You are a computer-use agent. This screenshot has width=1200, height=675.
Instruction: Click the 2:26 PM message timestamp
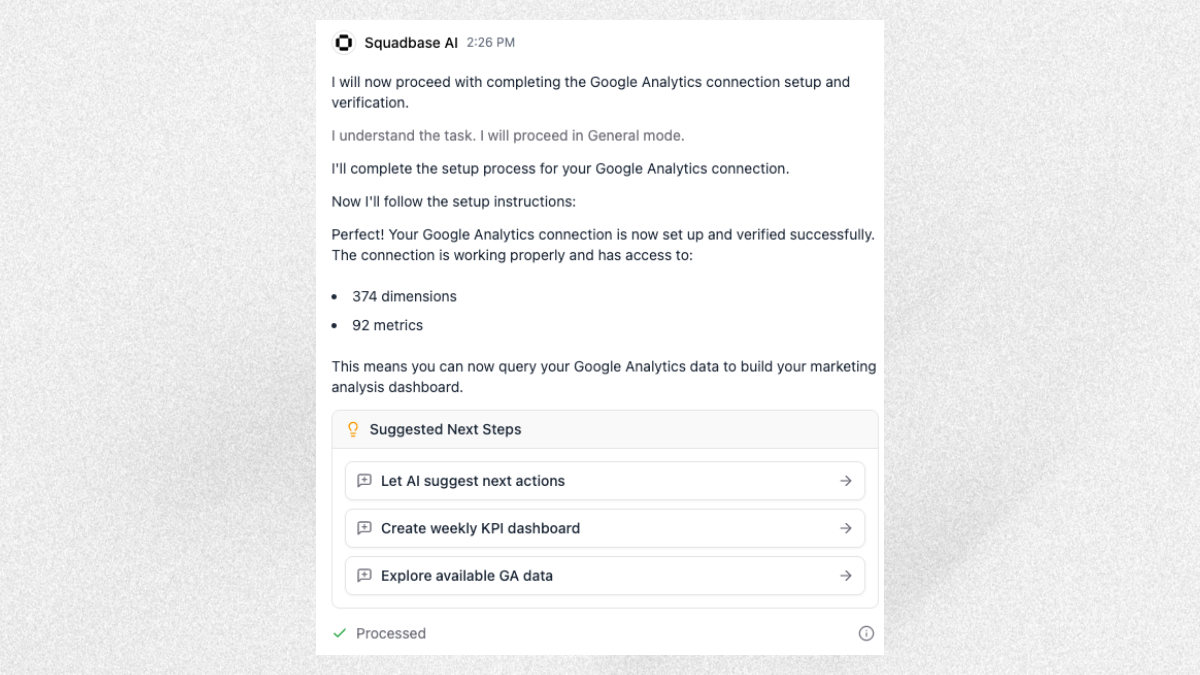pos(491,43)
